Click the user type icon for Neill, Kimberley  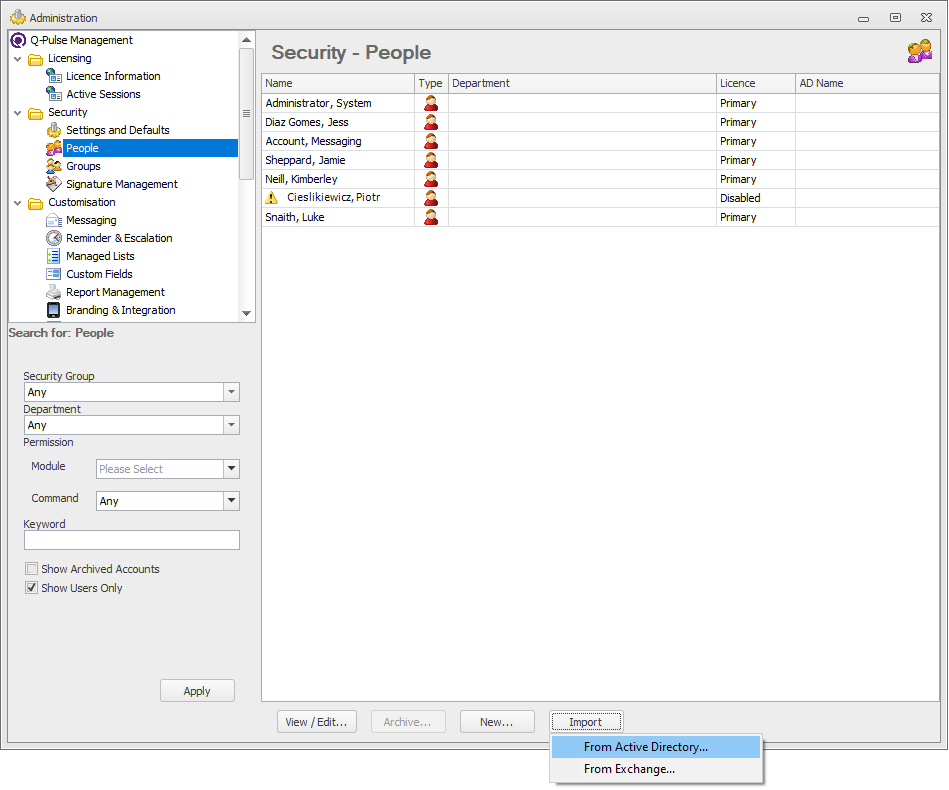coord(431,179)
